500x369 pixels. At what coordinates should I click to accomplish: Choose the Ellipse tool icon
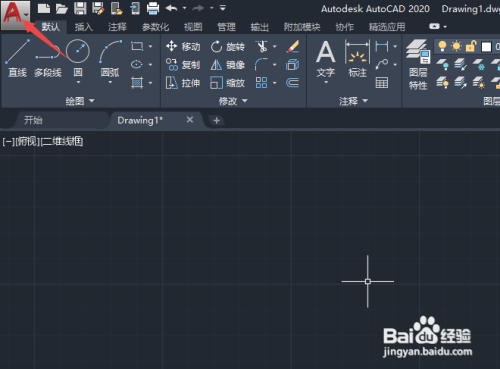(x=137, y=64)
